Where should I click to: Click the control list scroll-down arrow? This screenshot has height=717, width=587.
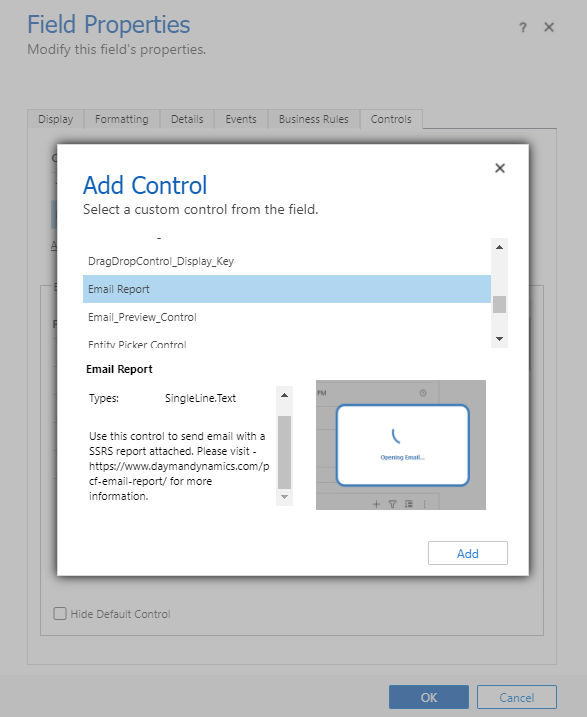pyautogui.click(x=499, y=339)
